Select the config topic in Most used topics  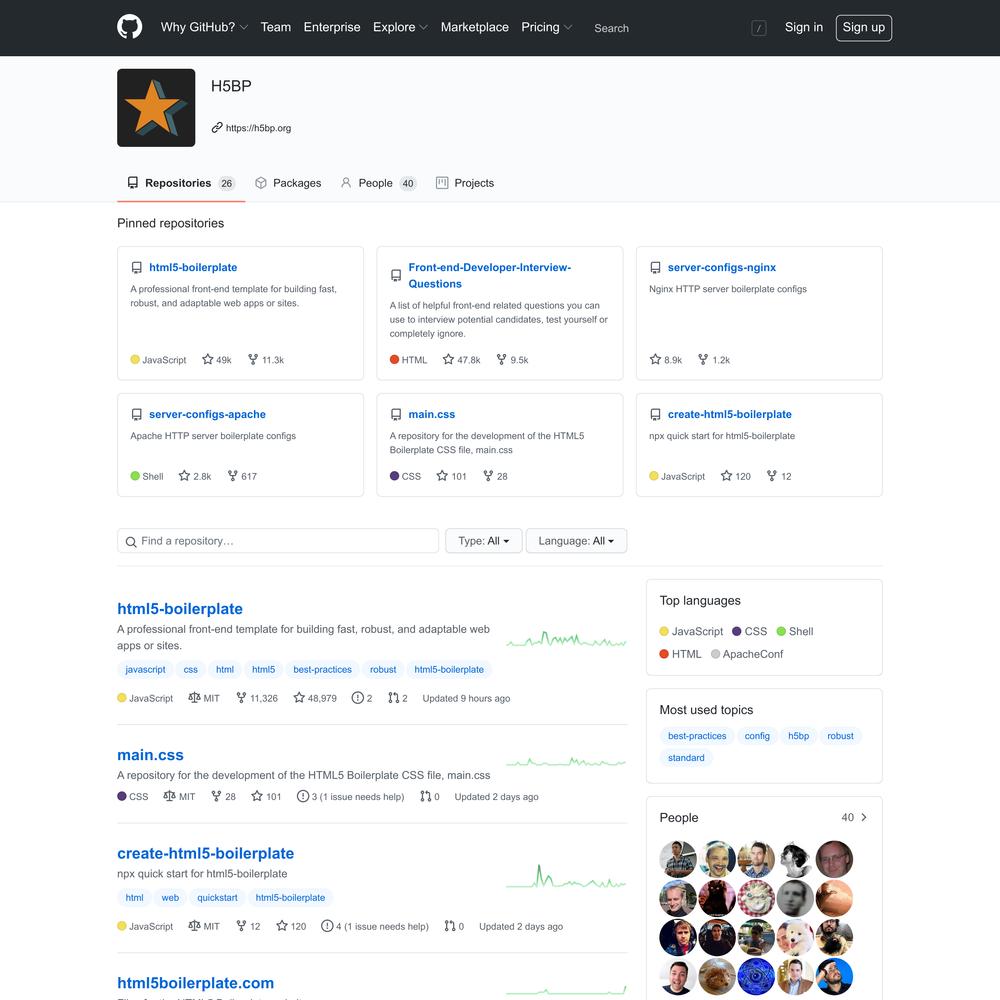tap(757, 736)
